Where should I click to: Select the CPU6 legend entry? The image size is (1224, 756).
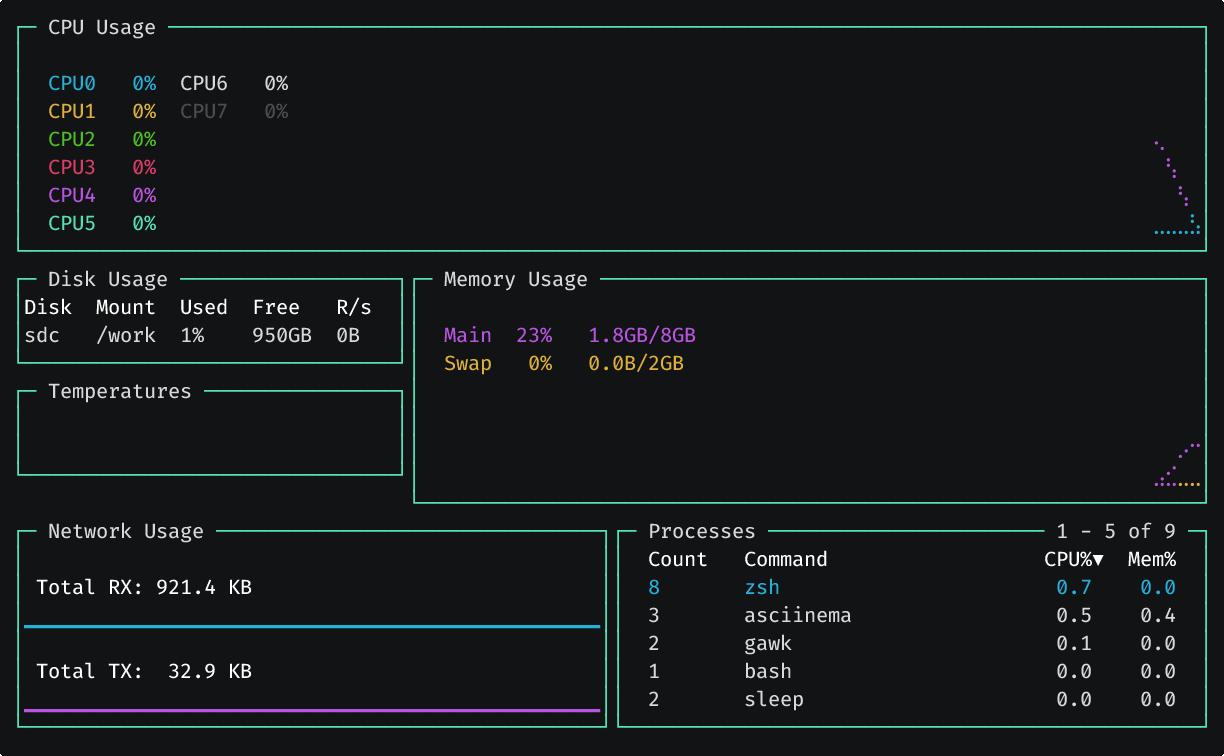point(203,83)
